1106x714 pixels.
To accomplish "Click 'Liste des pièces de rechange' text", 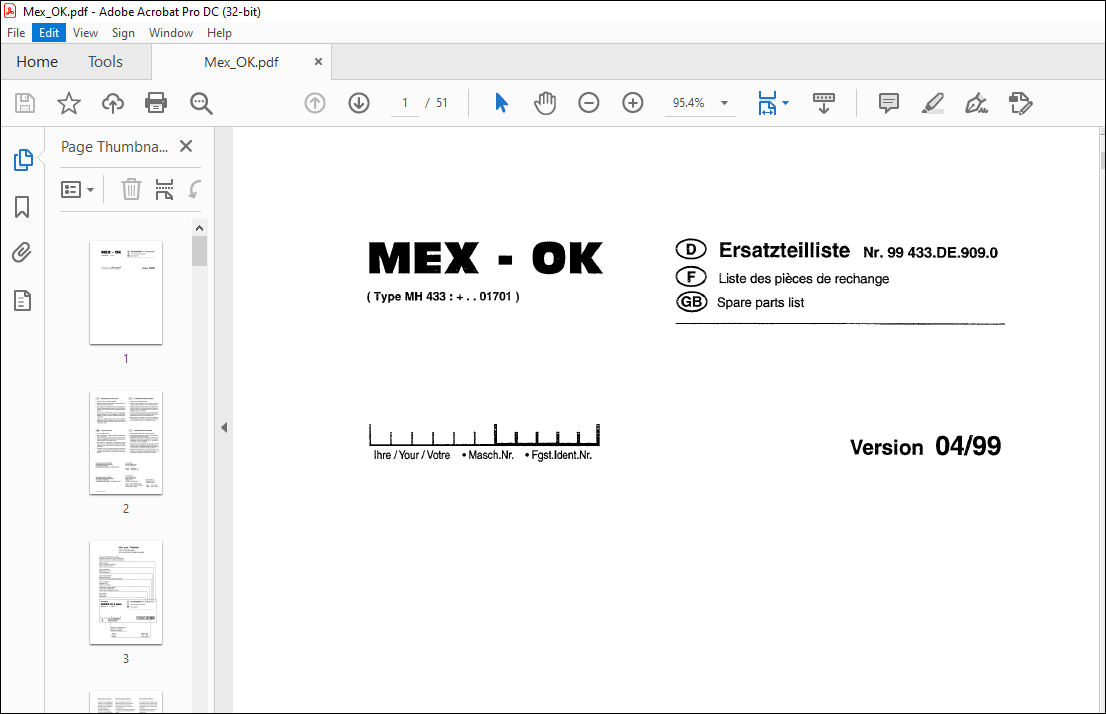I will pos(803,279).
